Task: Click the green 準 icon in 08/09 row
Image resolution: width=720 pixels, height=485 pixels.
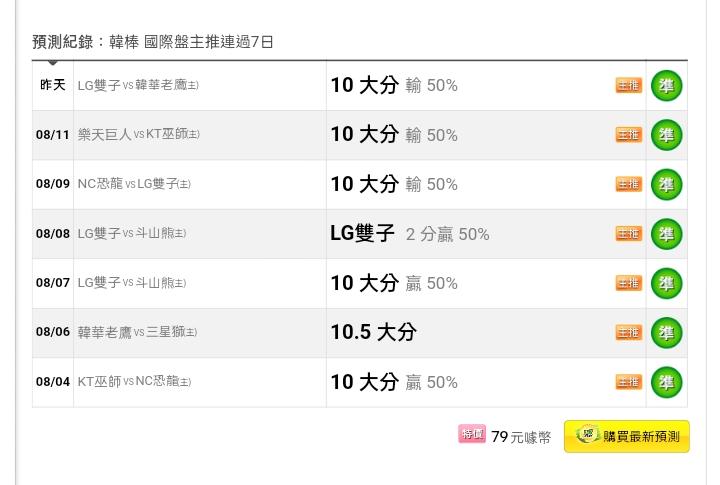Action: point(666,185)
